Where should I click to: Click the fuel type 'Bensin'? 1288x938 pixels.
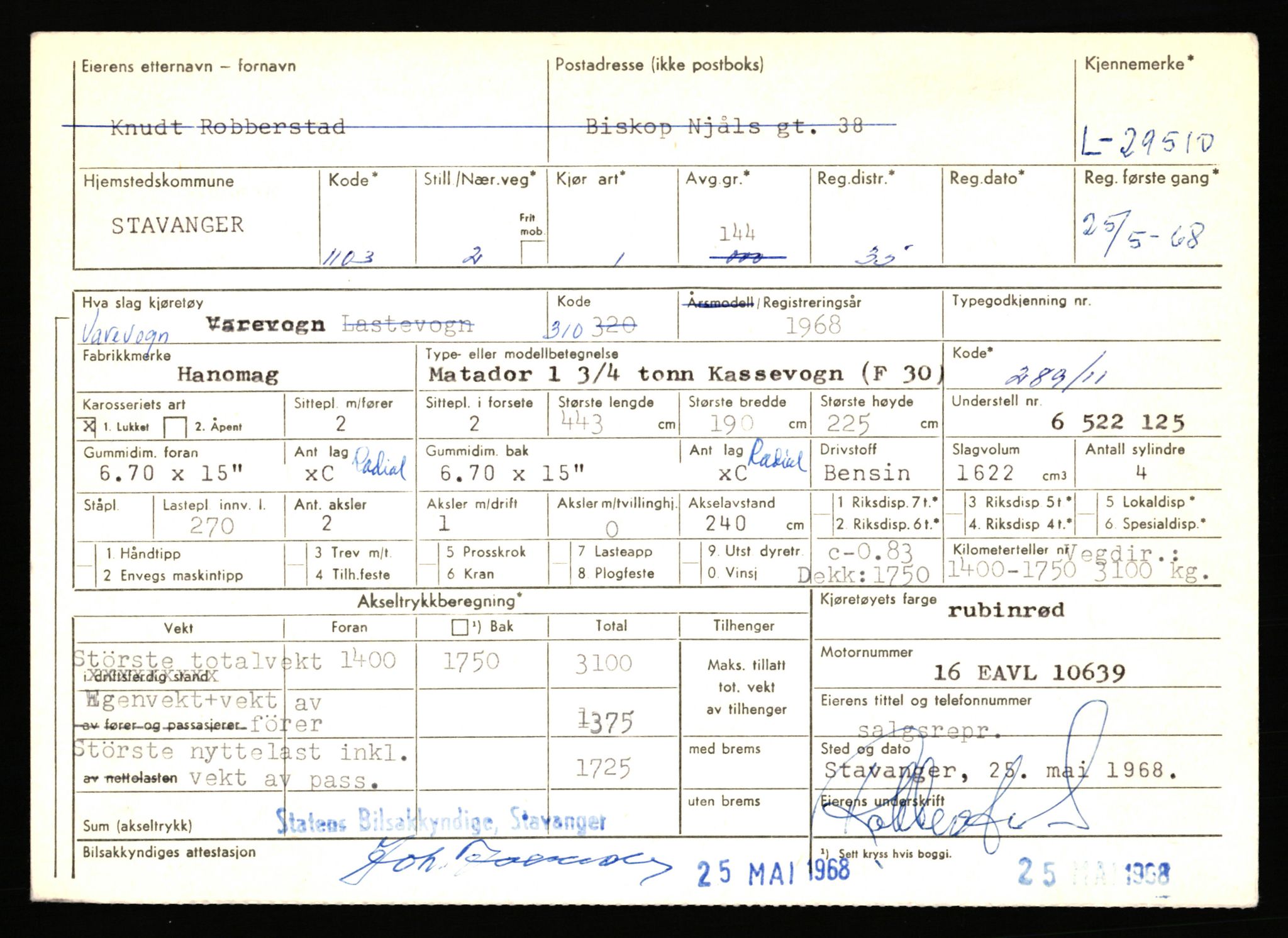[x=867, y=473]
